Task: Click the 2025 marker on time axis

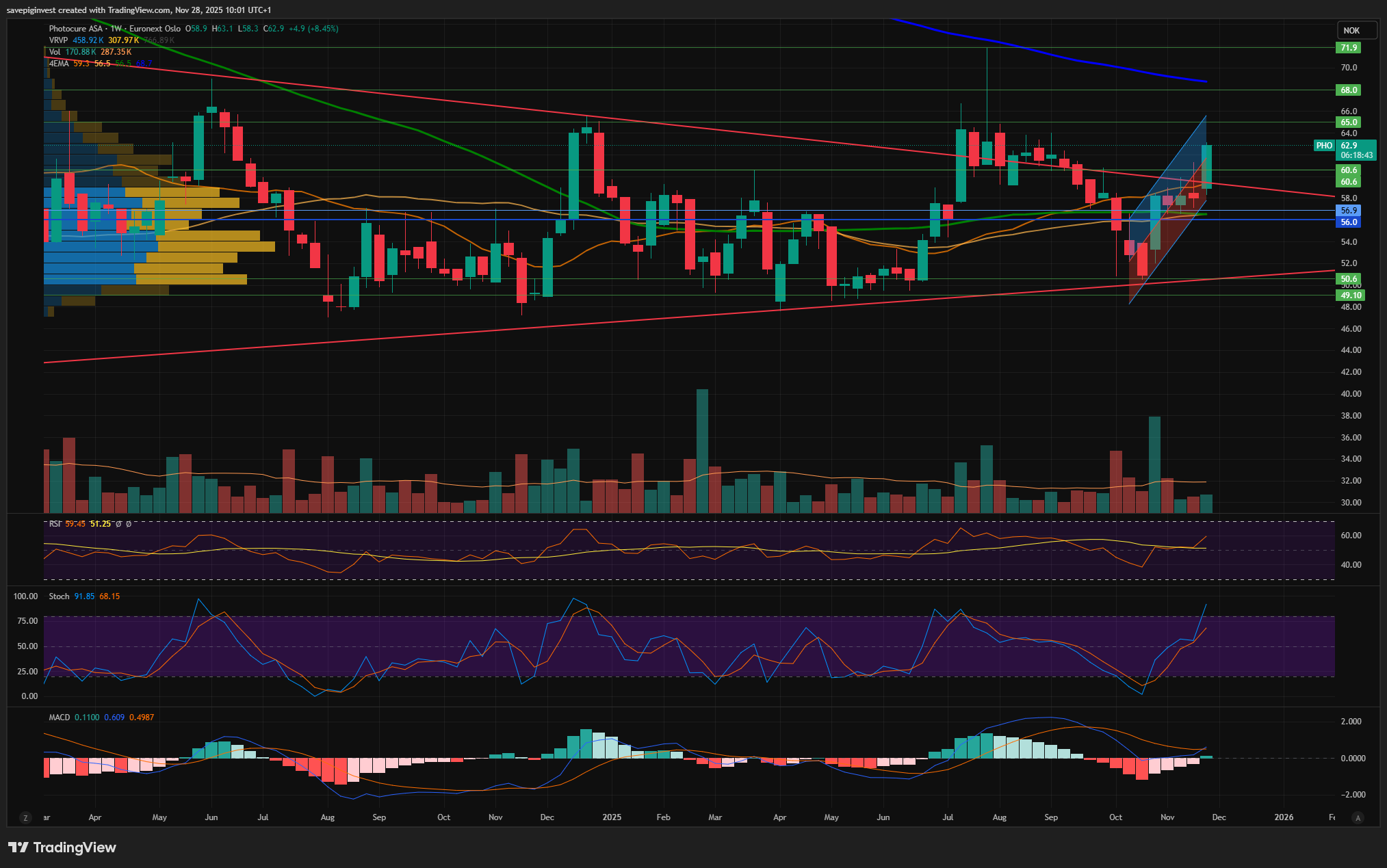Action: coord(612,817)
